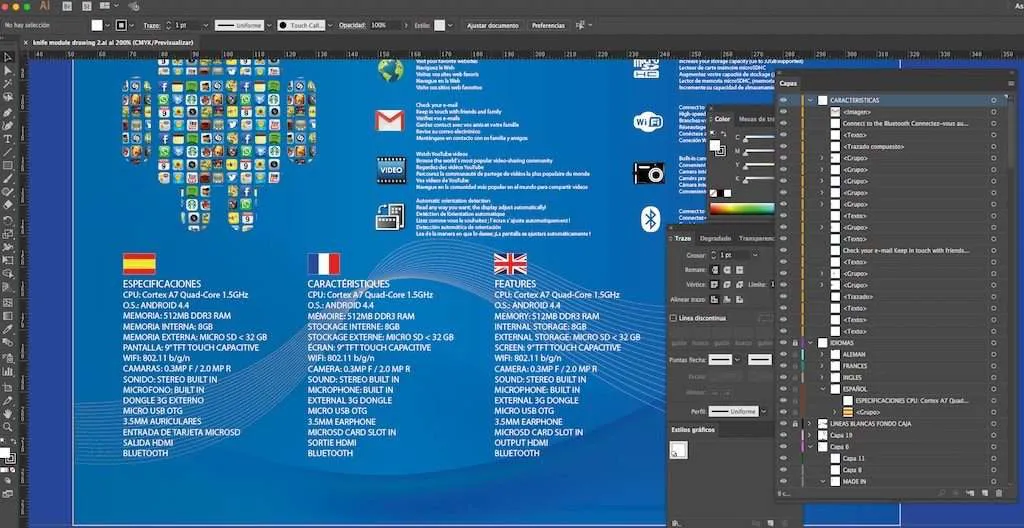This screenshot has height=528, width=1024.
Task: Locate object with Capas search icon
Action: click(942, 493)
